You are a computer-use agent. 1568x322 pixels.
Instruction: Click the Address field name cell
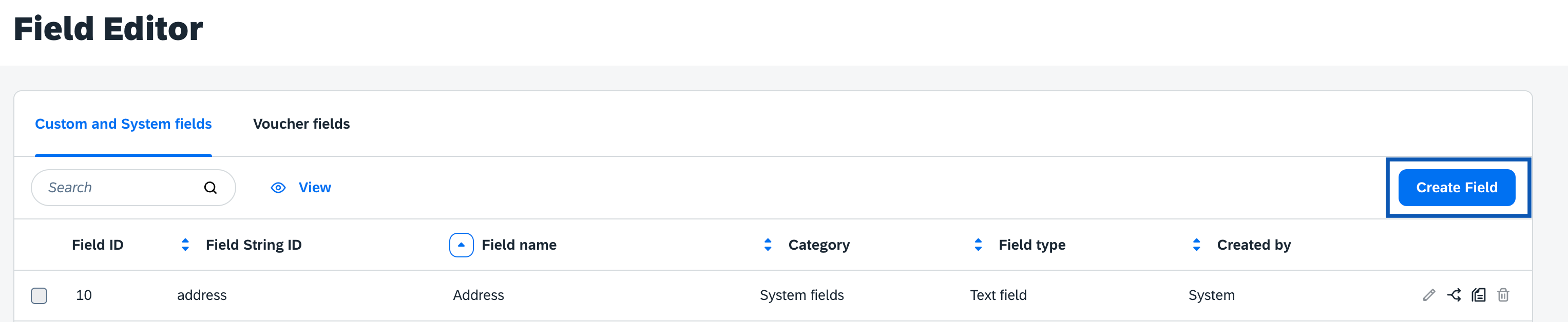coord(478,295)
